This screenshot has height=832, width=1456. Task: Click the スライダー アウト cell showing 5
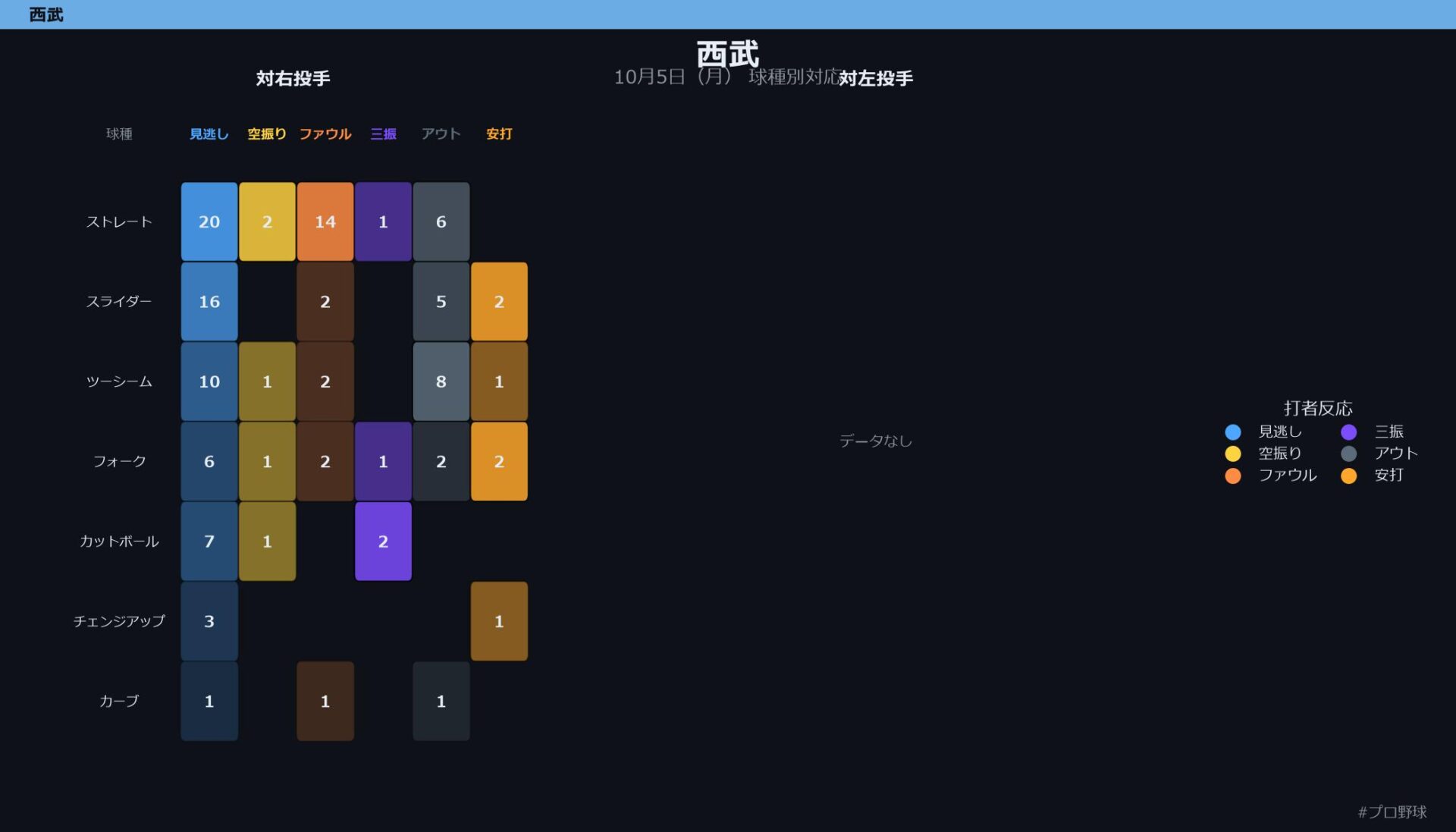[441, 301]
